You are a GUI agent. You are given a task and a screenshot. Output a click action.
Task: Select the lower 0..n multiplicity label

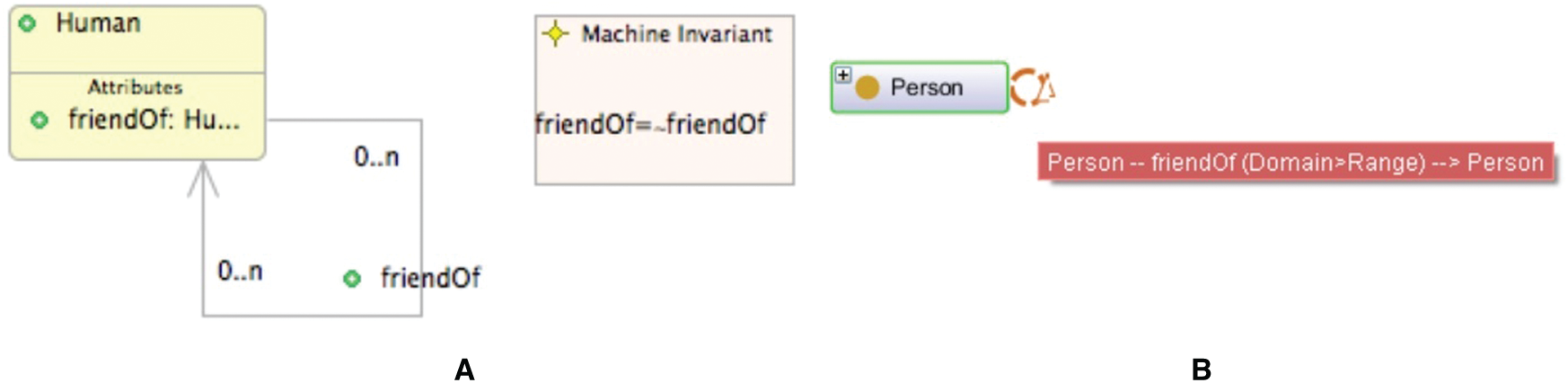240,271
